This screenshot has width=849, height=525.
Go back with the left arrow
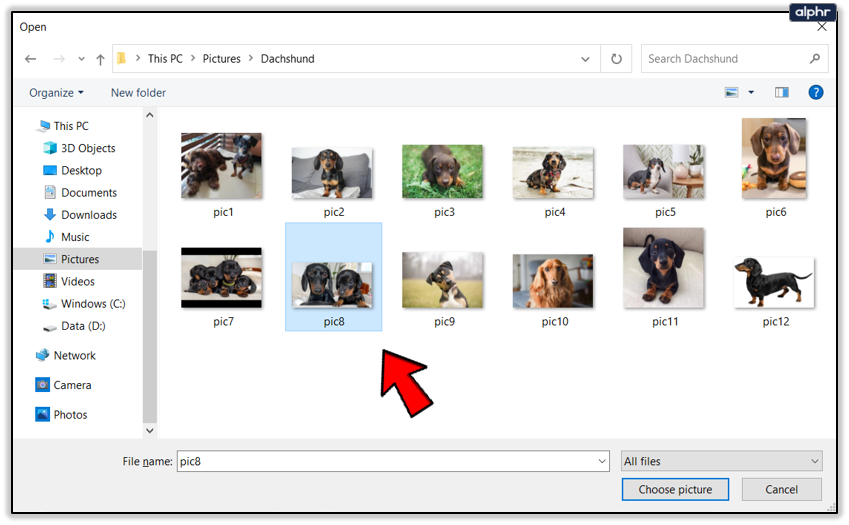pos(30,58)
